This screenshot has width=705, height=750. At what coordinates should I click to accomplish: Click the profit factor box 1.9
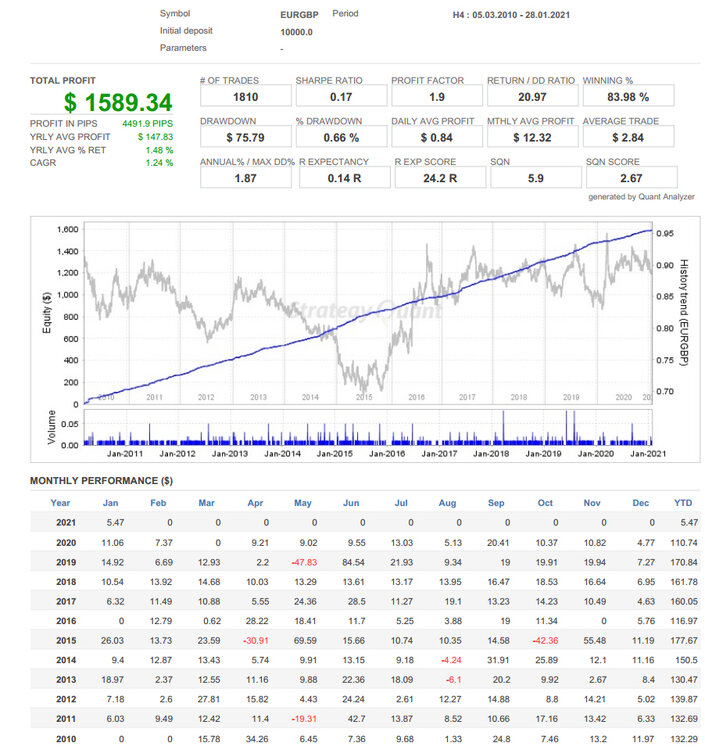(x=437, y=97)
